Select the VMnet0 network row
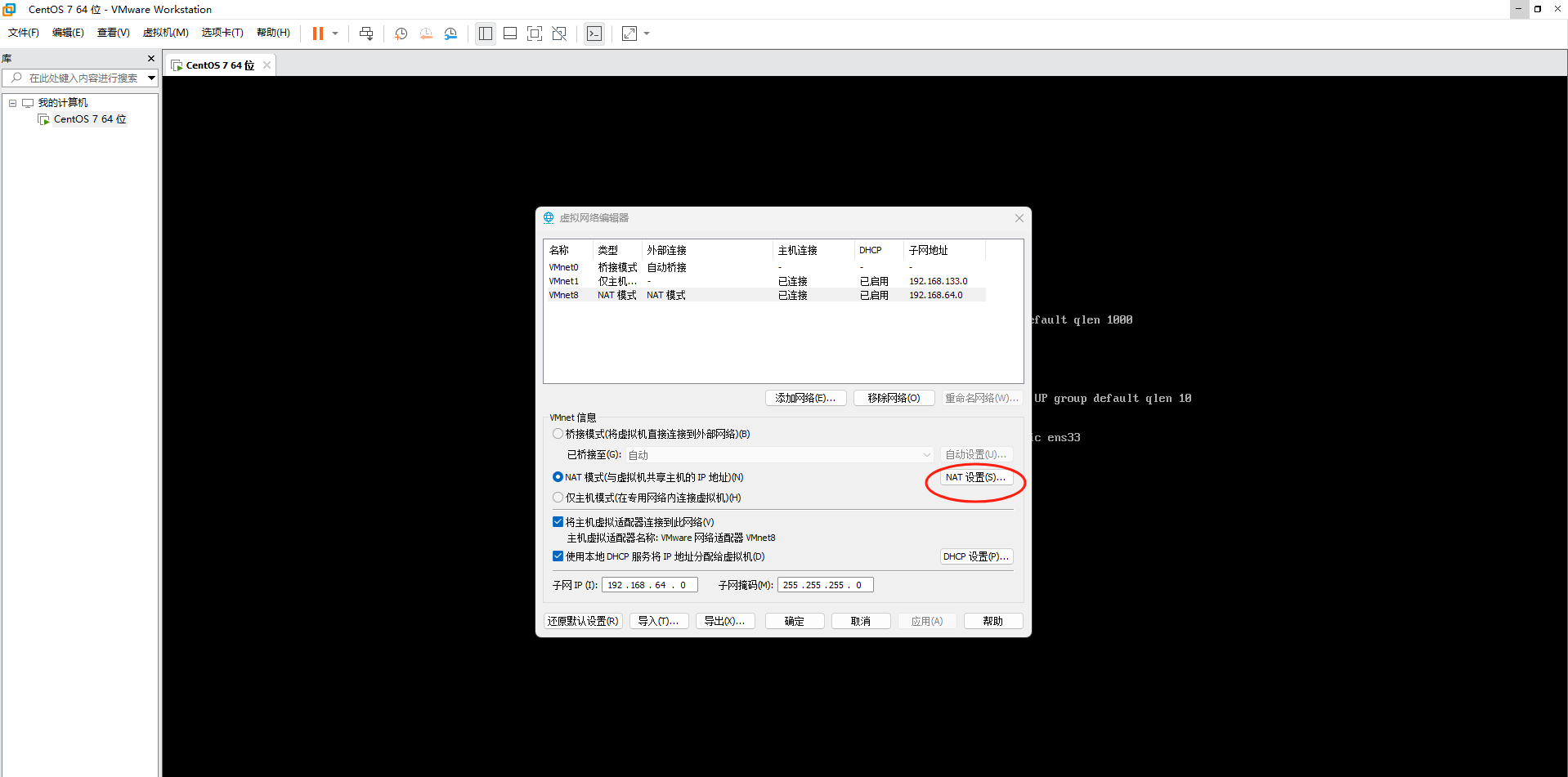The image size is (1568, 777). point(766,267)
